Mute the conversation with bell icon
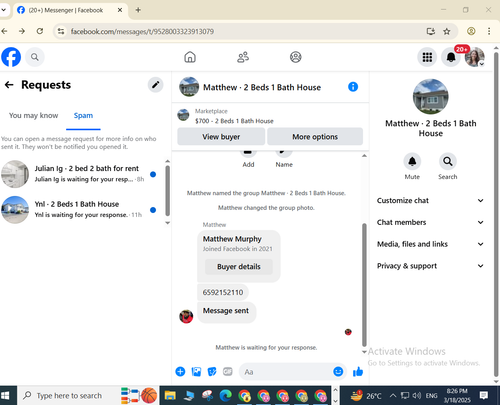Screen dimensions: 500x405 [x=412, y=162]
